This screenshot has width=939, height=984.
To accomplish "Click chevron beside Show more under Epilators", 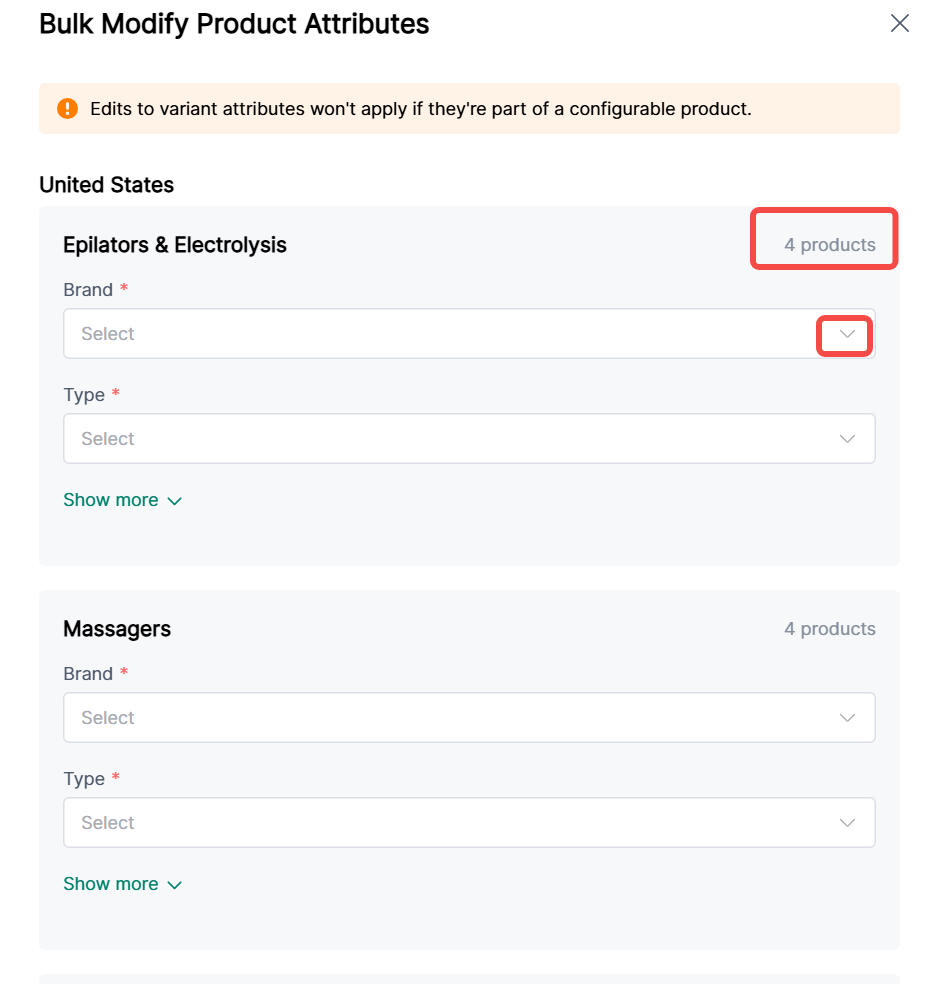I will [x=175, y=501].
